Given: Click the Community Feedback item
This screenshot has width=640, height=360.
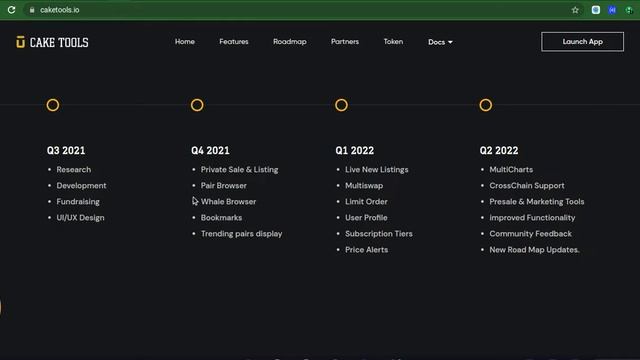Looking at the screenshot, I should click(x=531, y=234).
